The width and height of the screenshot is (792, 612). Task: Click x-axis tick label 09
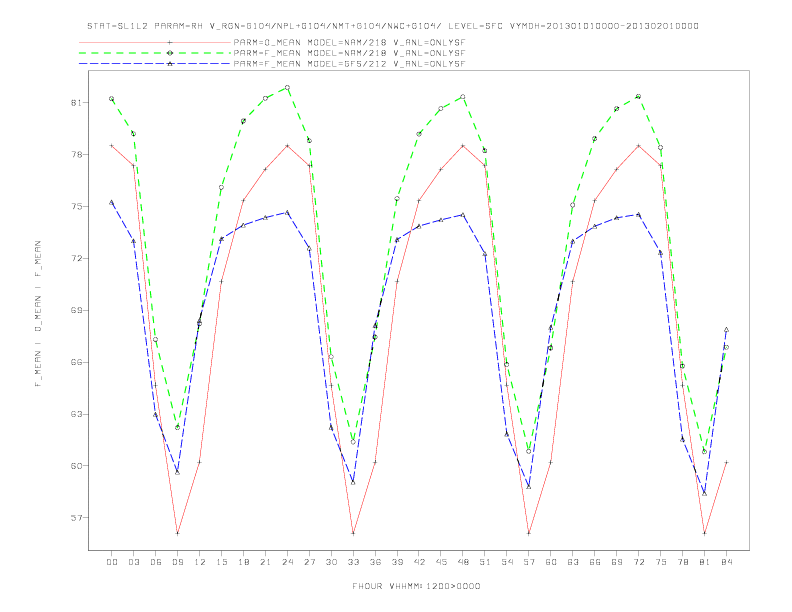177,562
